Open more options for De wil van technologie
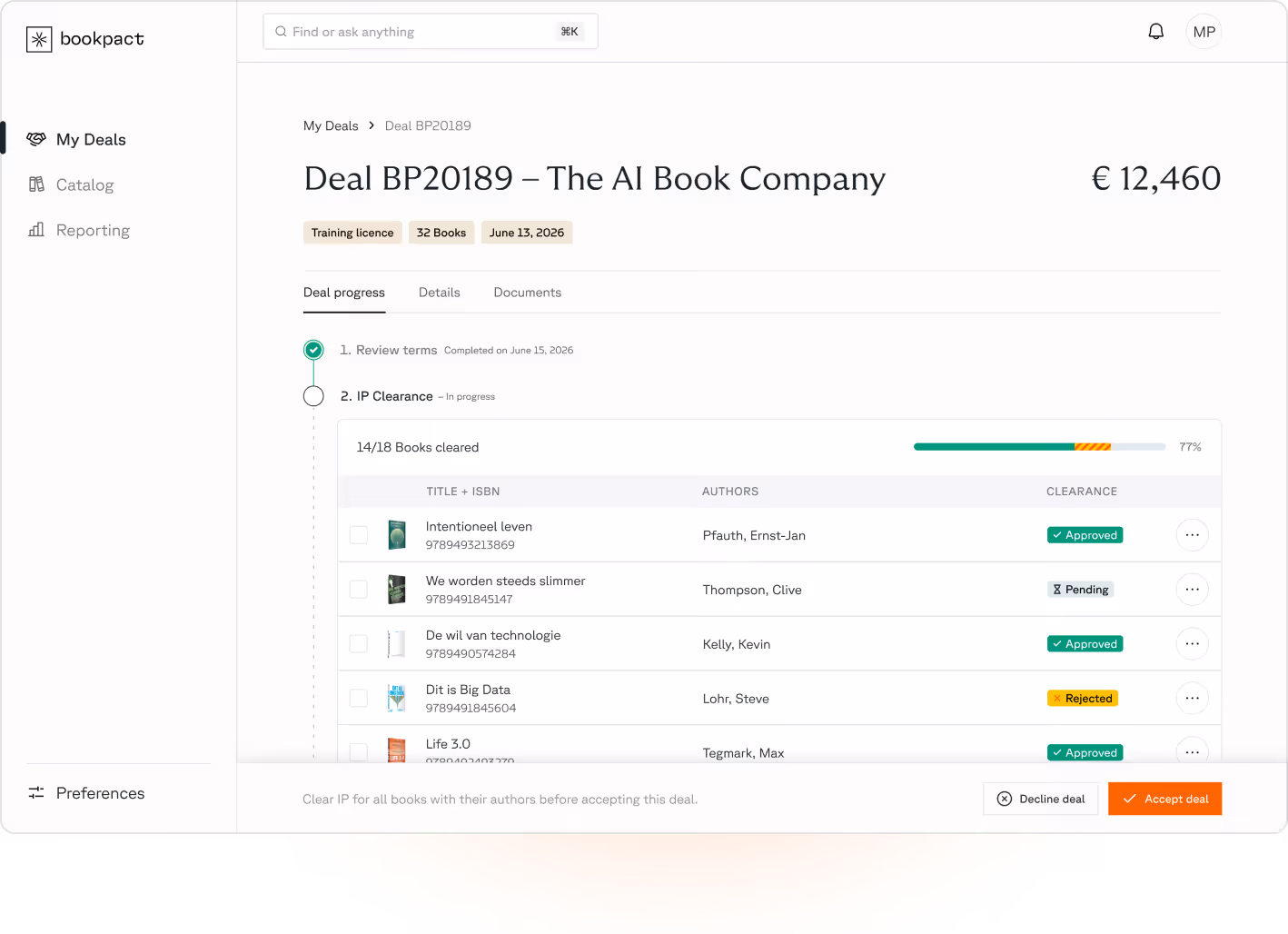Viewport: 1288px width, 934px height. (1192, 644)
